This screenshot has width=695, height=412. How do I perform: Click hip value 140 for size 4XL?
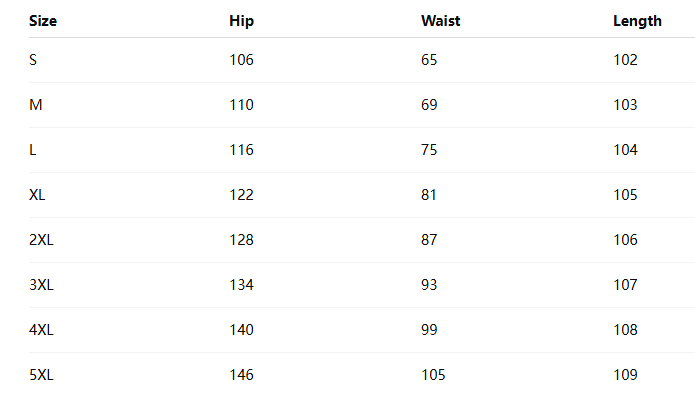(241, 330)
